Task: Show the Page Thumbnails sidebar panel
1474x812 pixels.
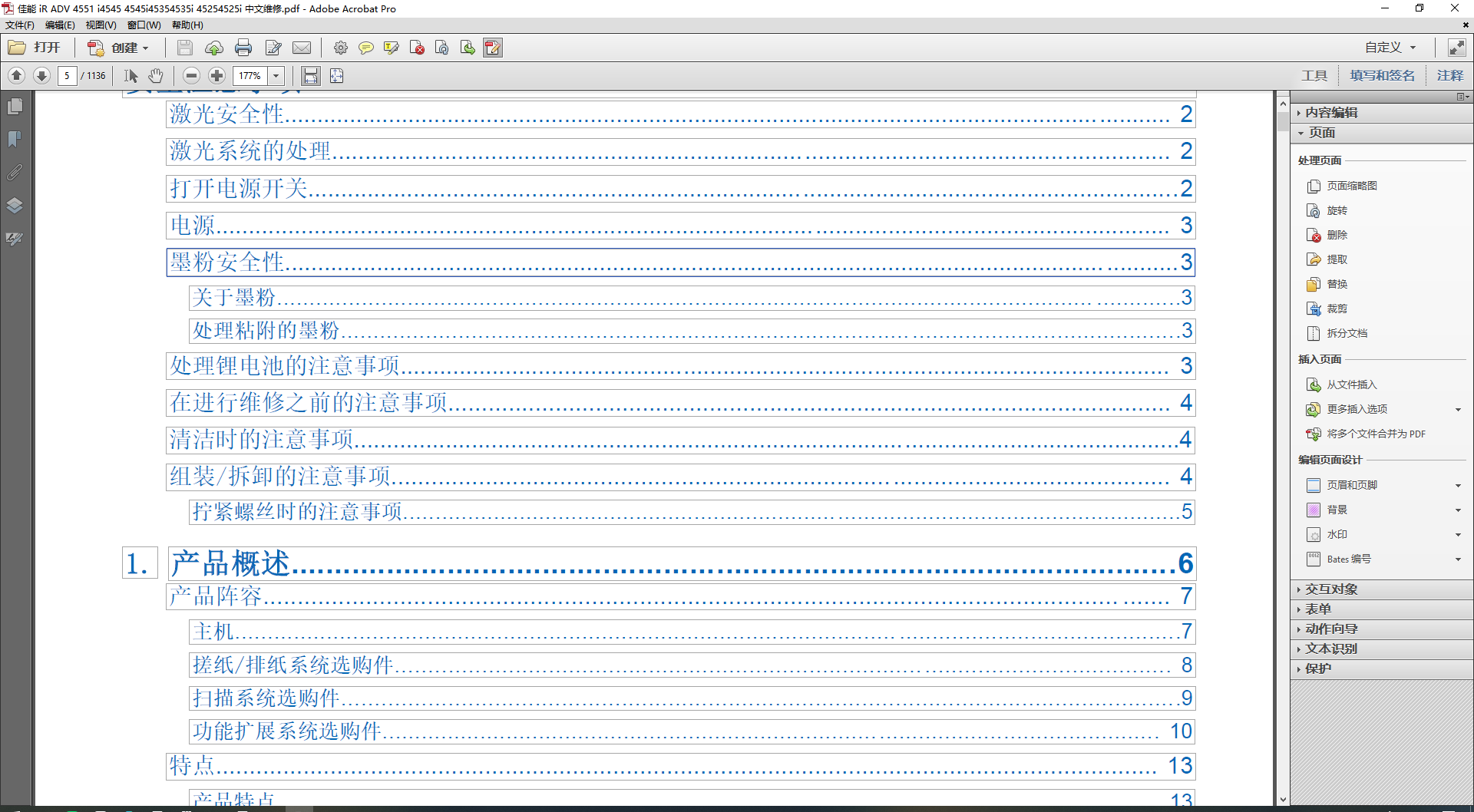Action: tap(15, 107)
